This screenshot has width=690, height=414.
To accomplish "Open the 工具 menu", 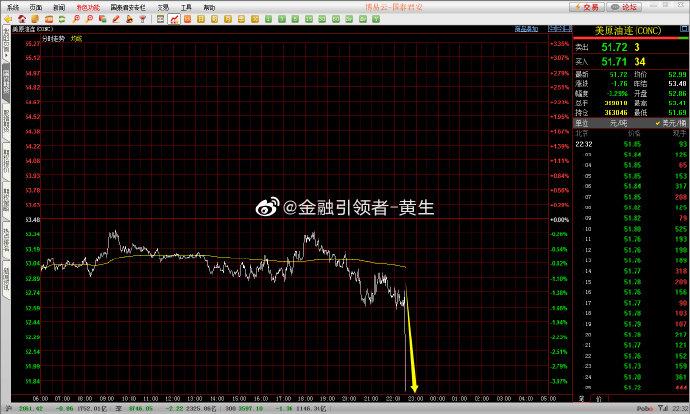I will coord(186,6).
